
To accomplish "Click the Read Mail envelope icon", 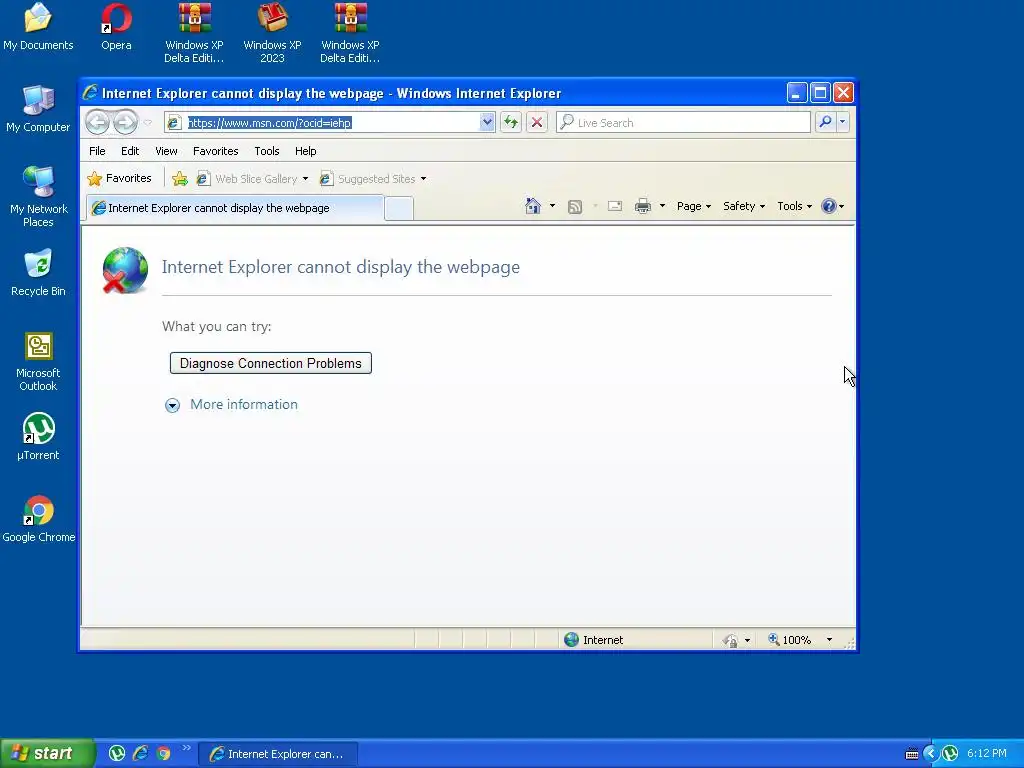I will 615,206.
